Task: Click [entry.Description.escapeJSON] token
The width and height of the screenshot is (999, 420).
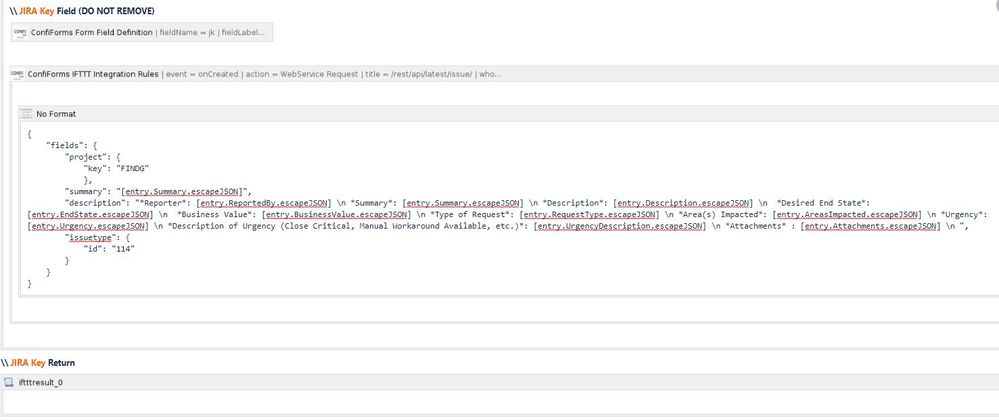Action: pyautogui.click(x=683, y=203)
